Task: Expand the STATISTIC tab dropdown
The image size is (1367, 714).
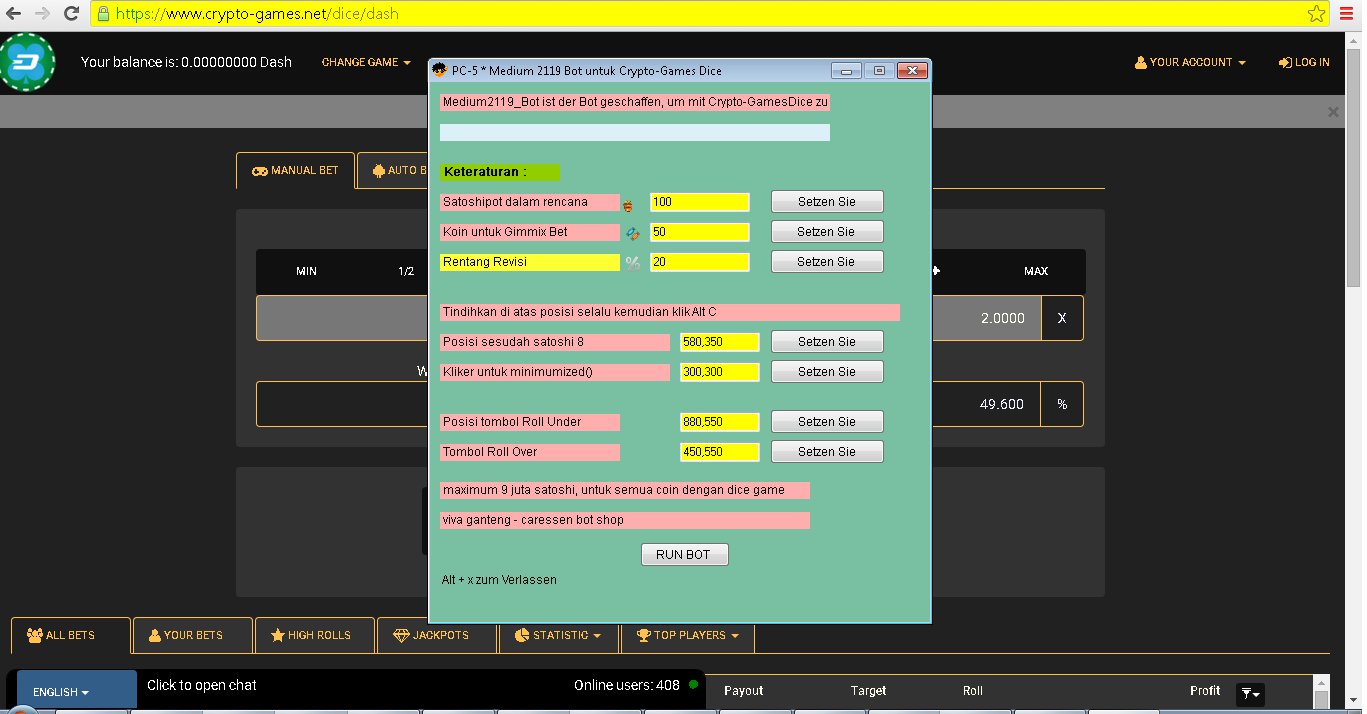Action: [x=558, y=635]
